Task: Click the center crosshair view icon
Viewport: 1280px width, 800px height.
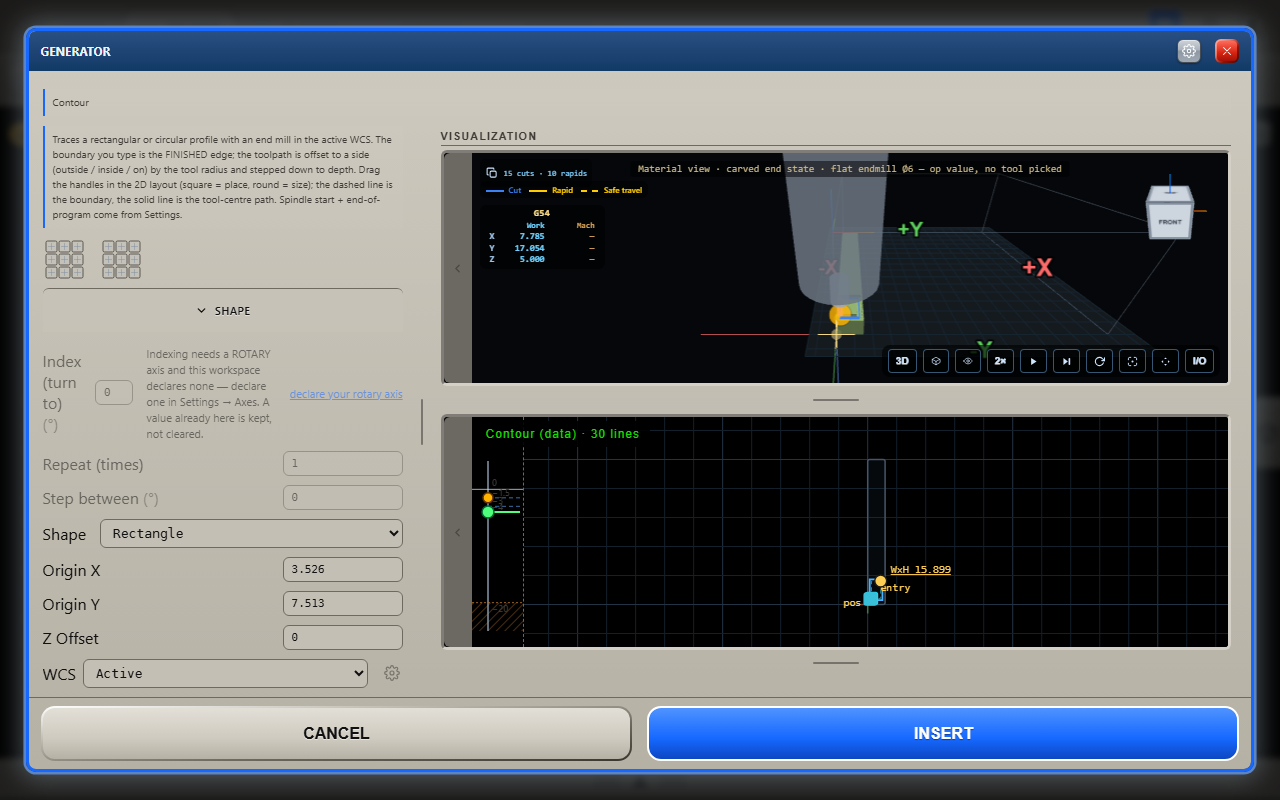Action: [1165, 361]
